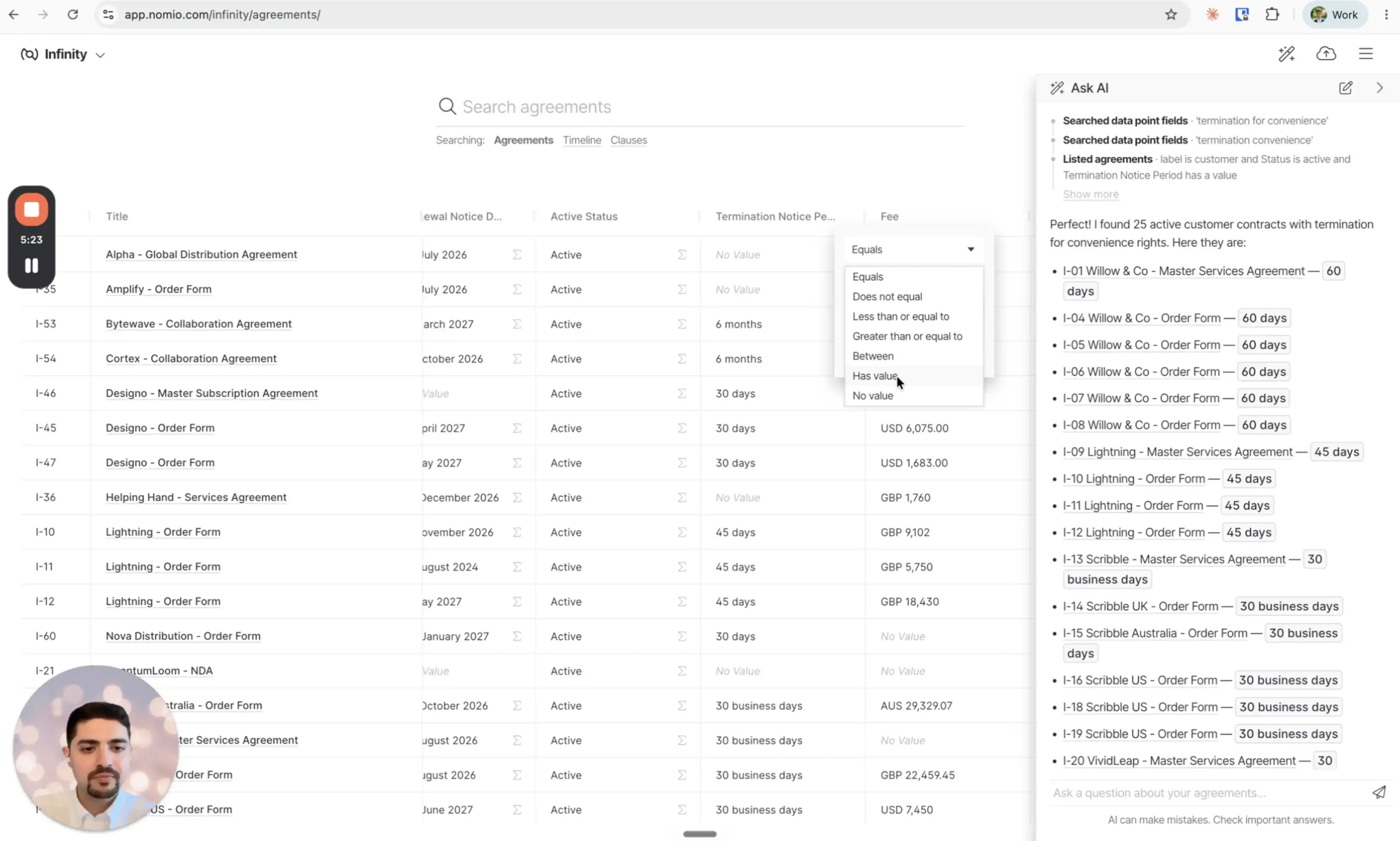
Task: Open the cloud upload icon
Action: (x=1326, y=54)
